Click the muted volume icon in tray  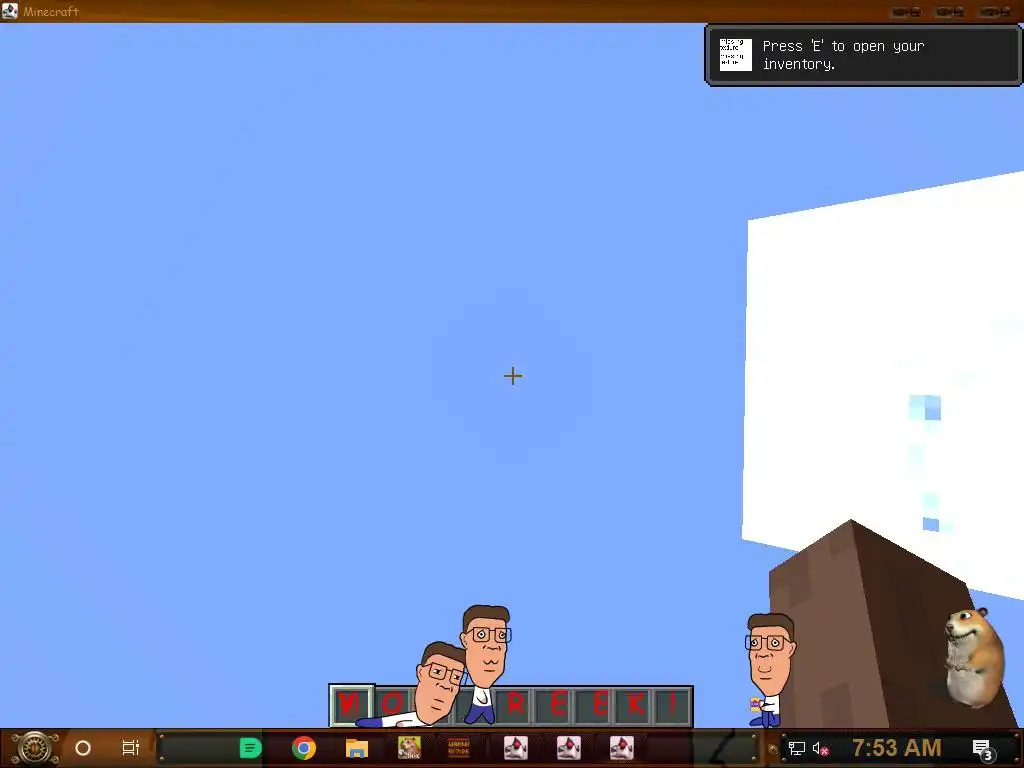pyautogui.click(x=820, y=748)
